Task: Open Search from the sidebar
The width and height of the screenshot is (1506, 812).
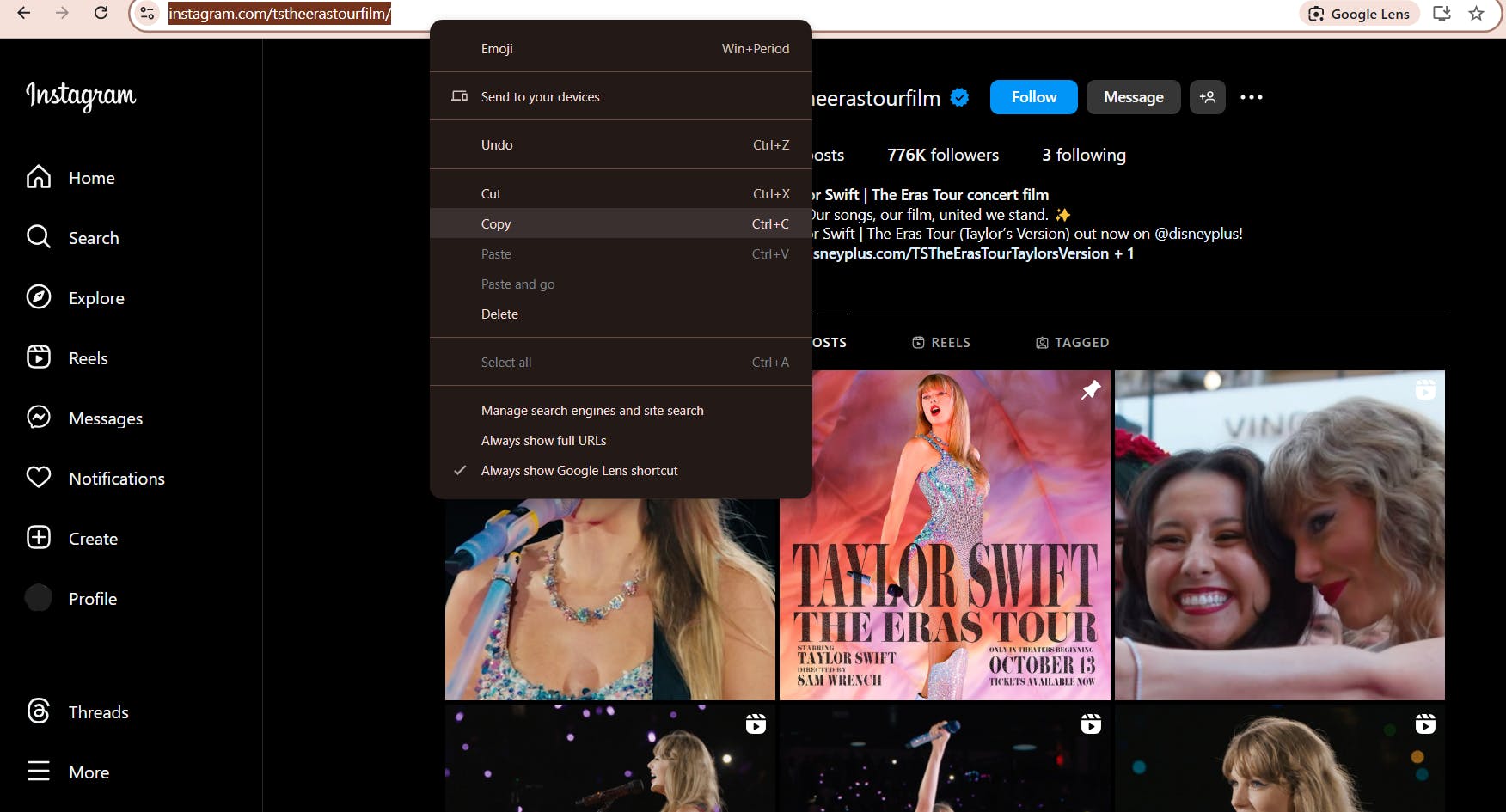Action: coord(73,238)
